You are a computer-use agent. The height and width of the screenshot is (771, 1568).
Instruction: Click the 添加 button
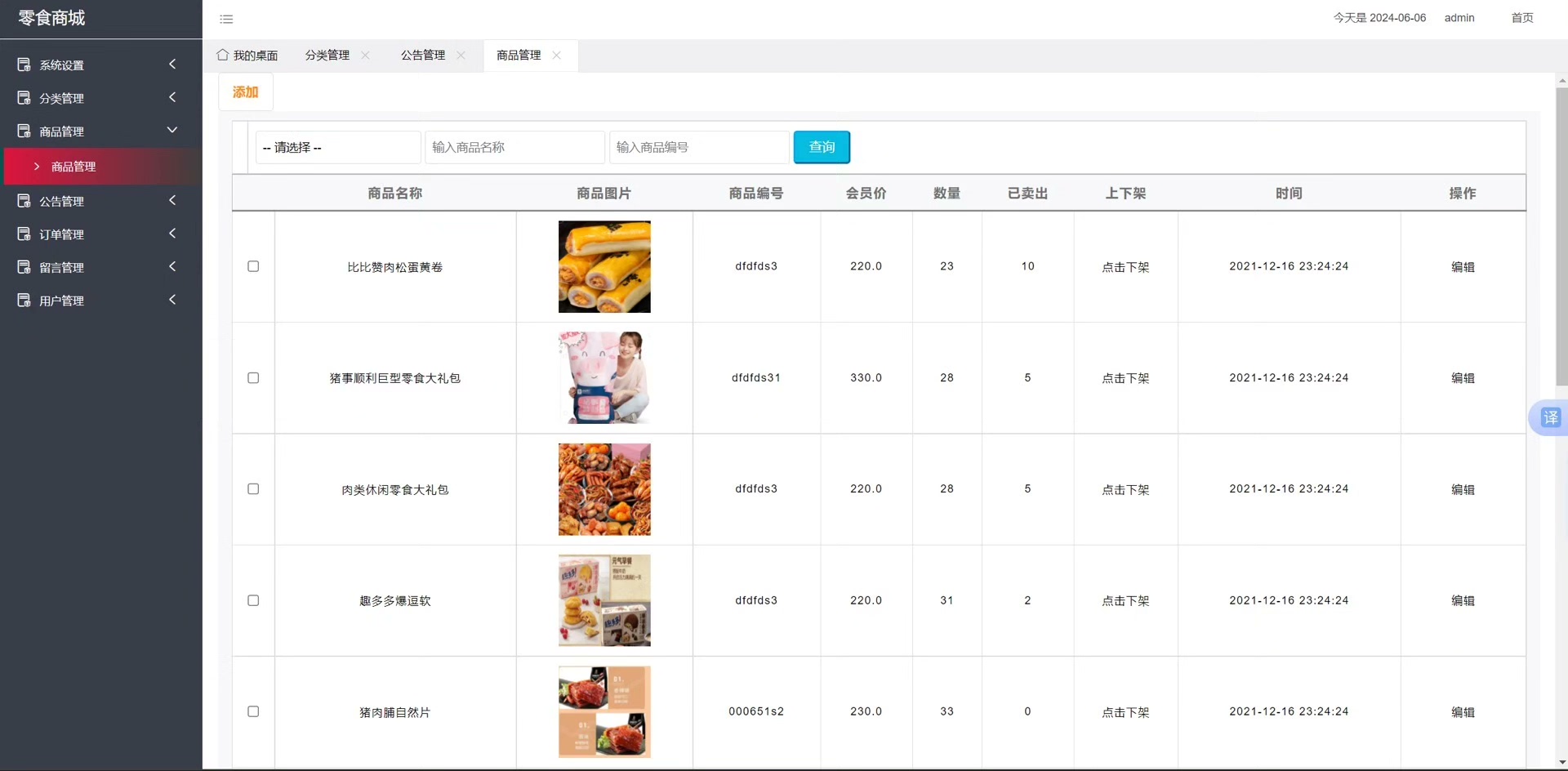[245, 92]
